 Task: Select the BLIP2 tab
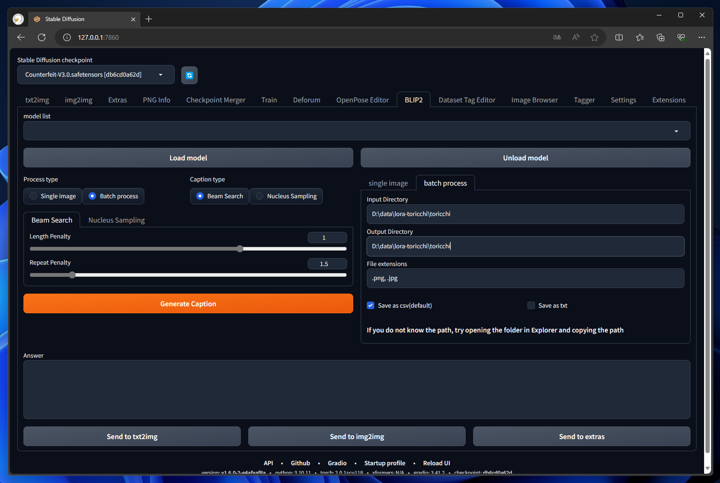click(413, 100)
